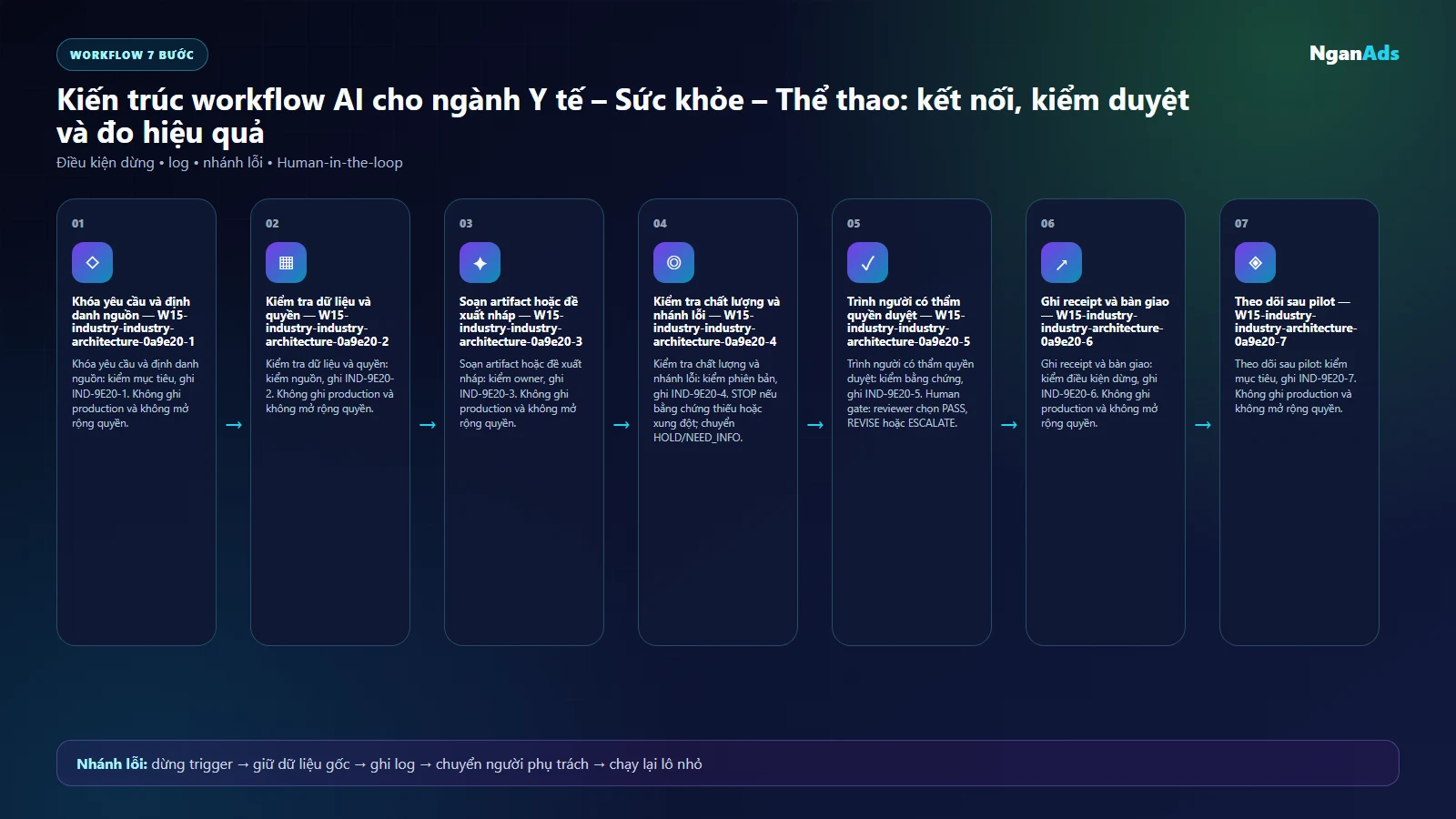Image resolution: width=1456 pixels, height=819 pixels.
Task: Click step number label '01'
Action: [78, 224]
